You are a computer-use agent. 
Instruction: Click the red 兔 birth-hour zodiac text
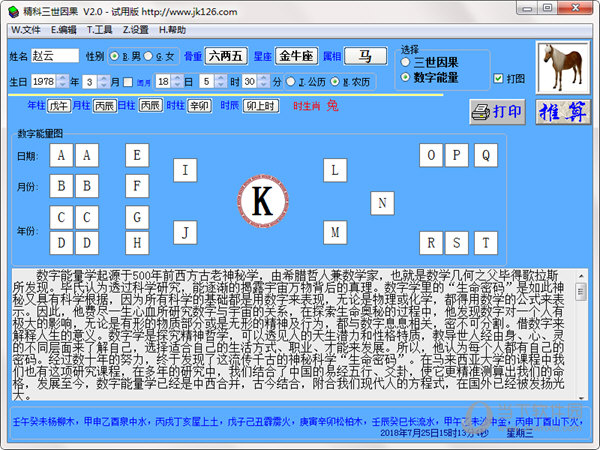tap(333, 106)
